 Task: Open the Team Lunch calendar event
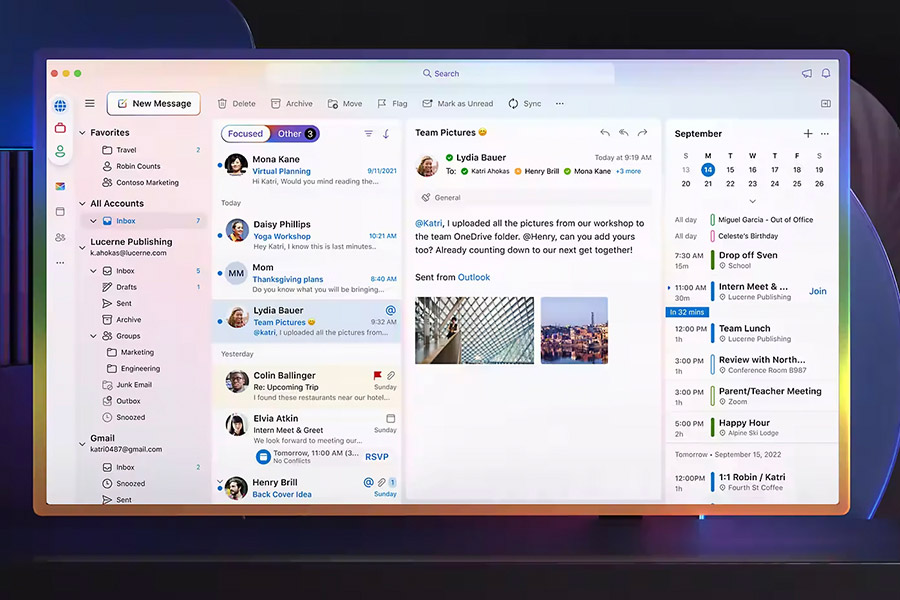coord(751,333)
